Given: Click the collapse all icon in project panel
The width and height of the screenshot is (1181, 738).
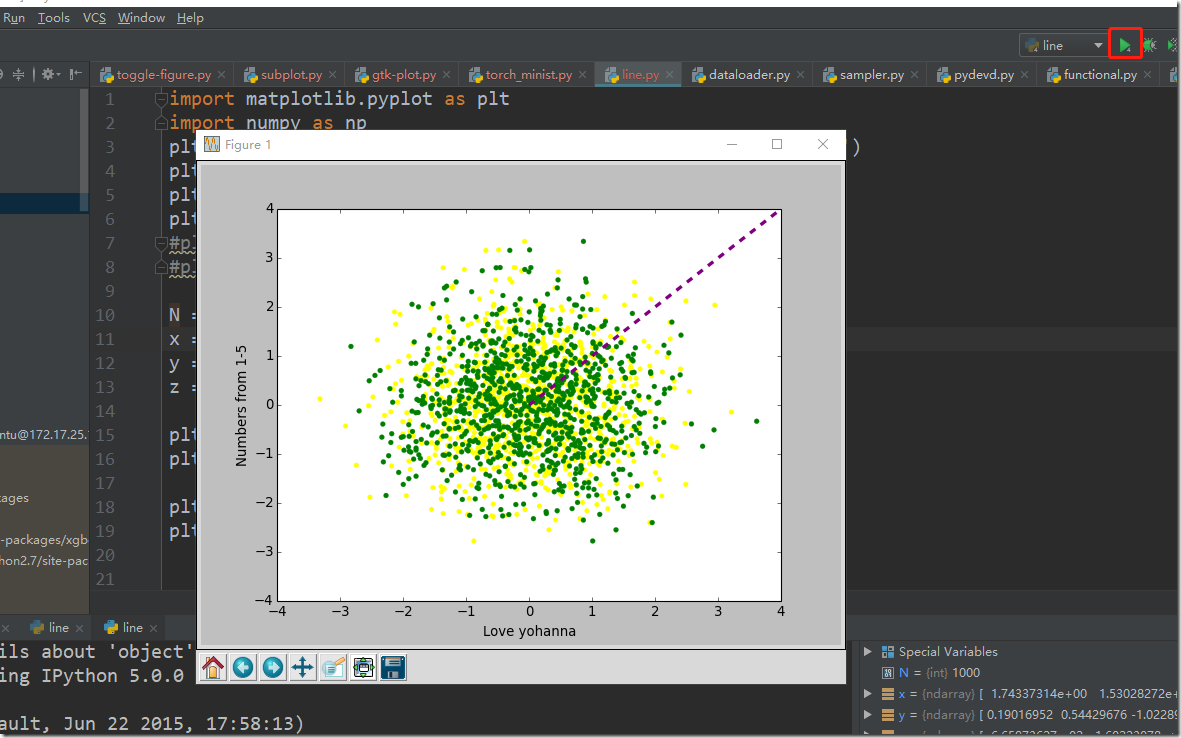Looking at the screenshot, I should click(18, 74).
